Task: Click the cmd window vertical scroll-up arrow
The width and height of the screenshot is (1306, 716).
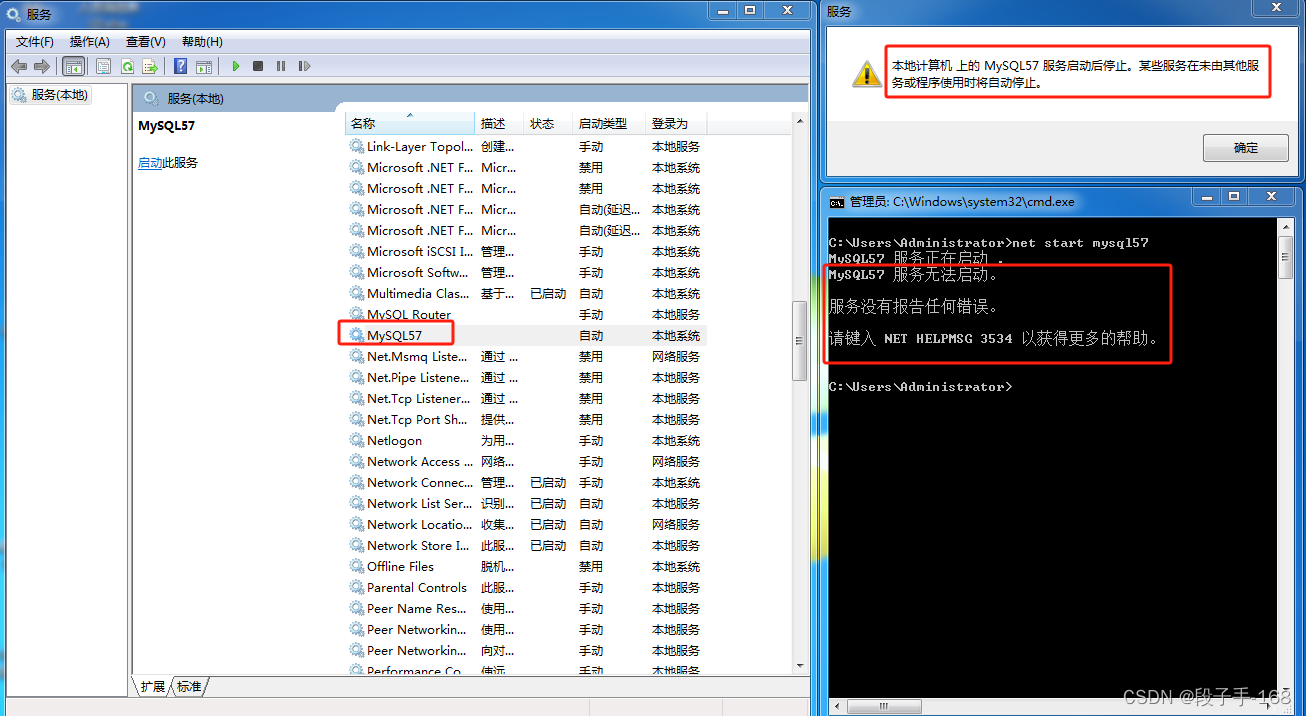Action: point(1286,229)
